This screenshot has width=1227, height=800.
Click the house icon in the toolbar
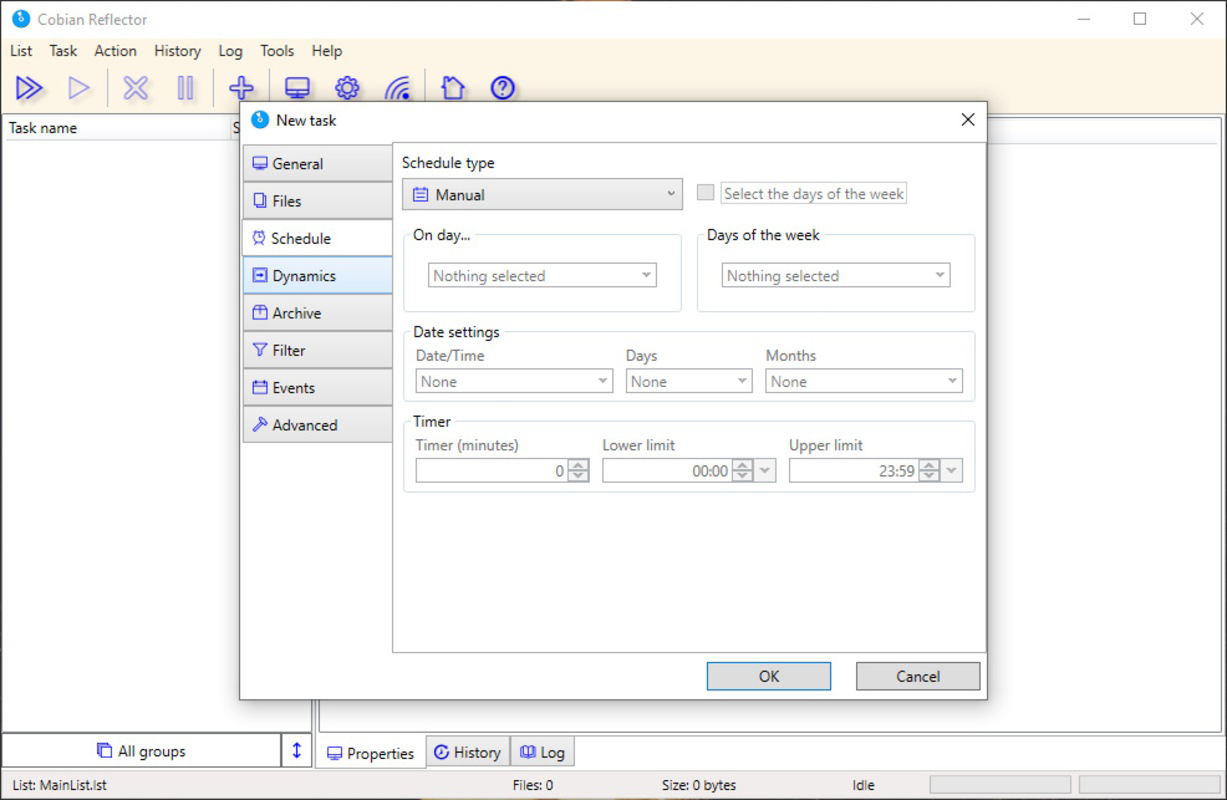(x=453, y=88)
